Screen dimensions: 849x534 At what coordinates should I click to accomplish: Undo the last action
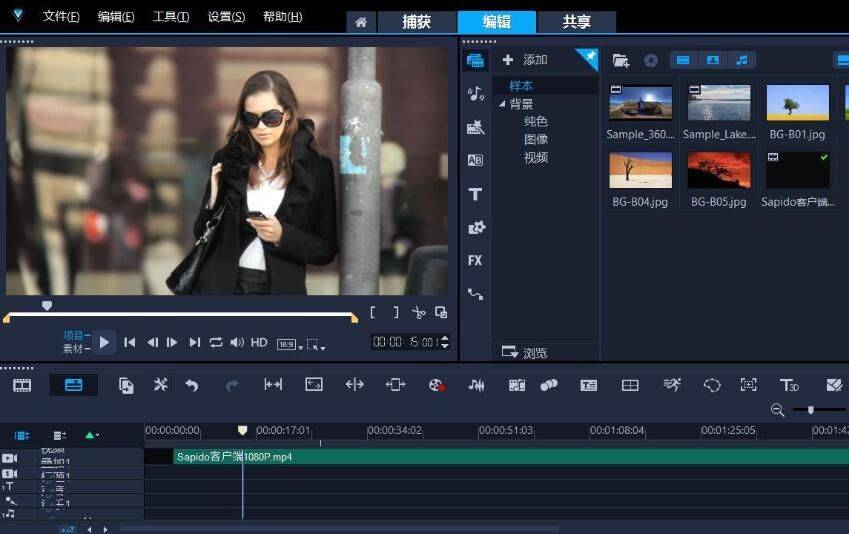[x=192, y=386]
